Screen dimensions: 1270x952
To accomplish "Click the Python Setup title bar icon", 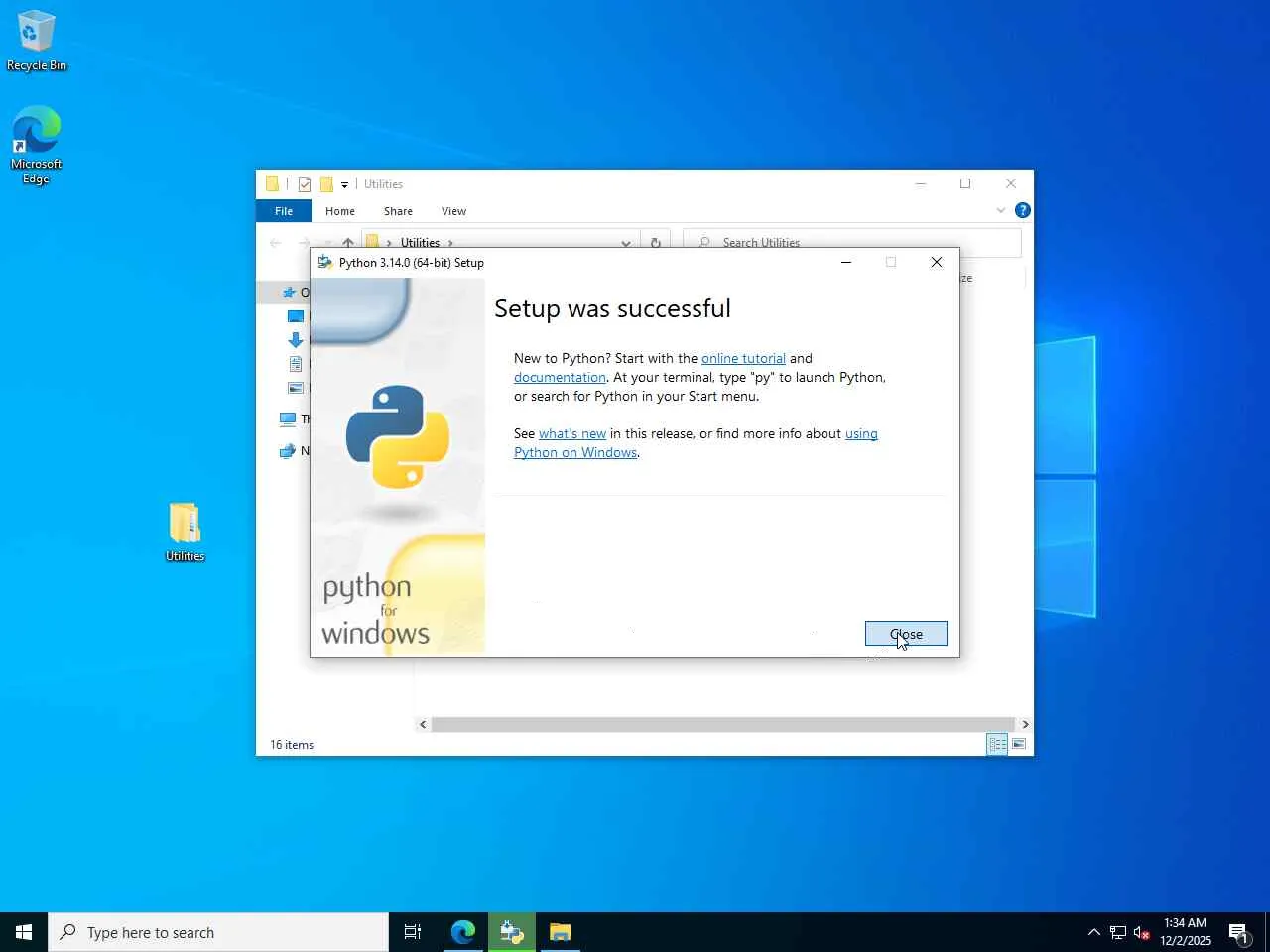I will tap(324, 263).
